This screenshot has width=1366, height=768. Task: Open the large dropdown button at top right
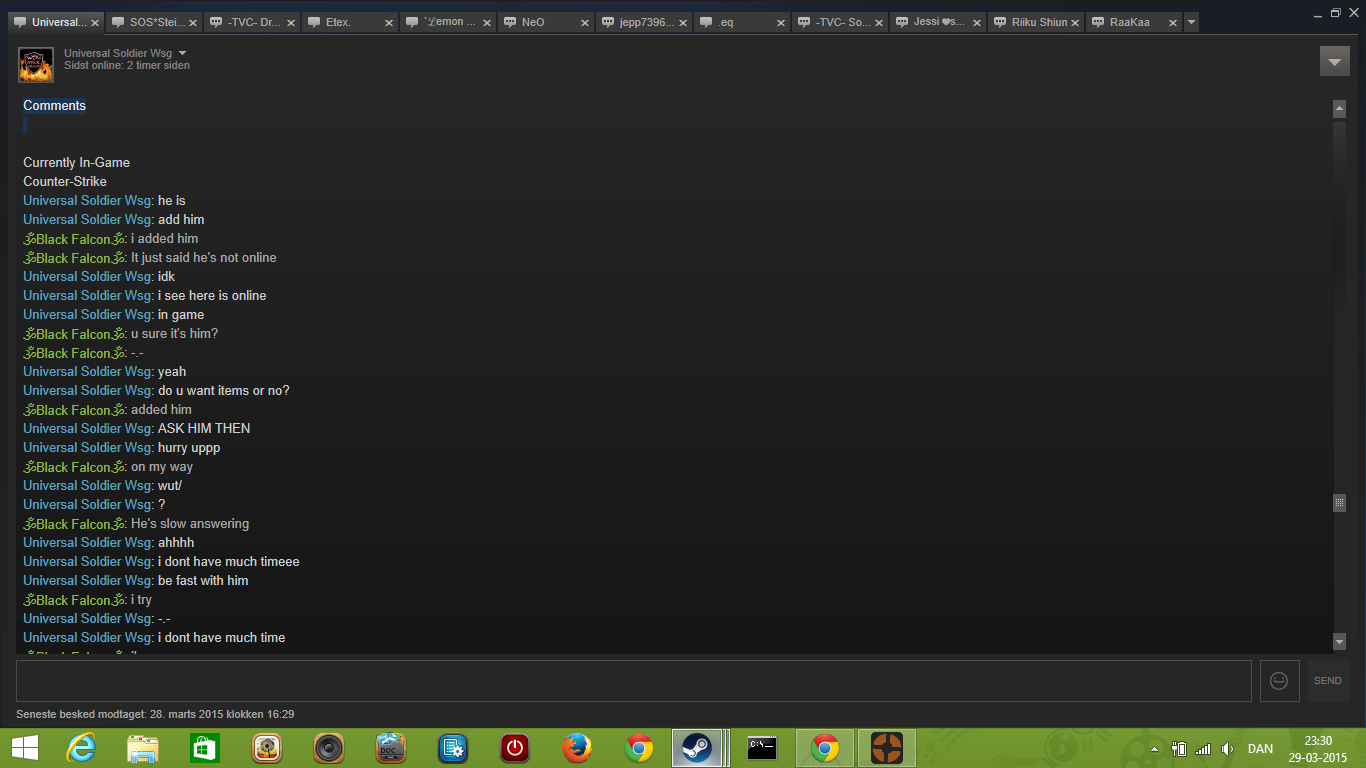[x=1334, y=61]
